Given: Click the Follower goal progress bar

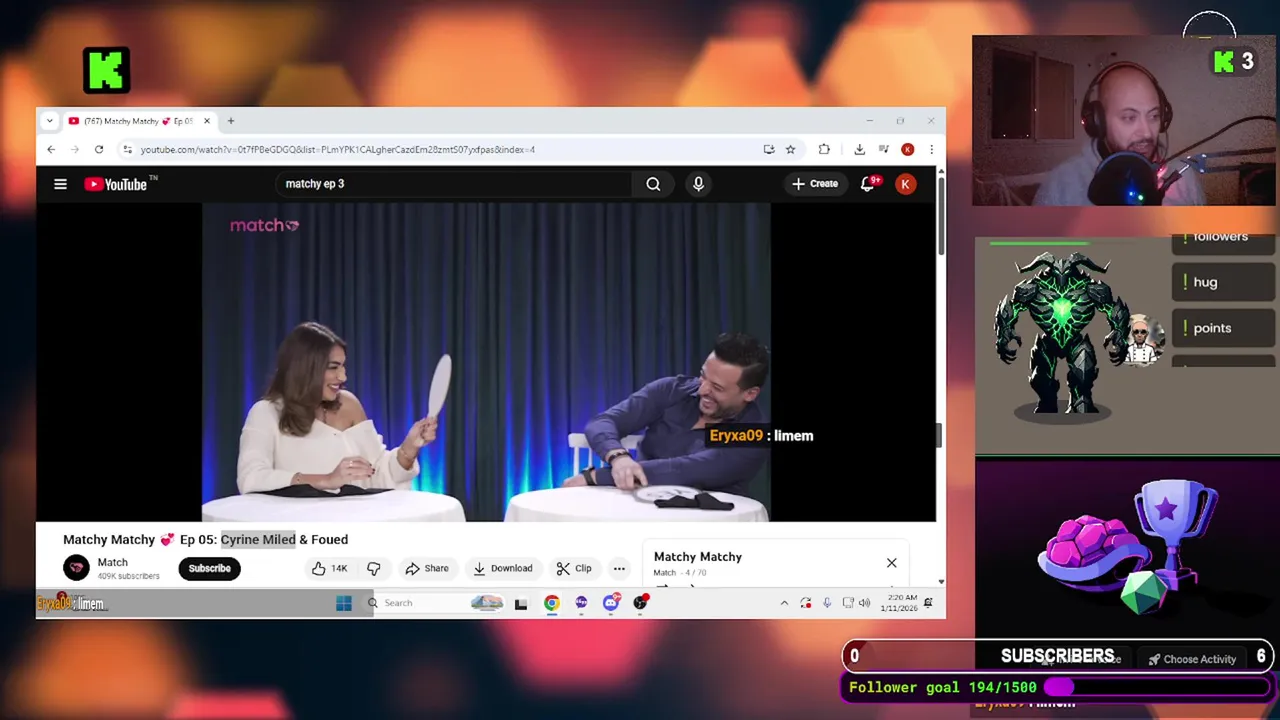Looking at the screenshot, I should (x=1157, y=688).
